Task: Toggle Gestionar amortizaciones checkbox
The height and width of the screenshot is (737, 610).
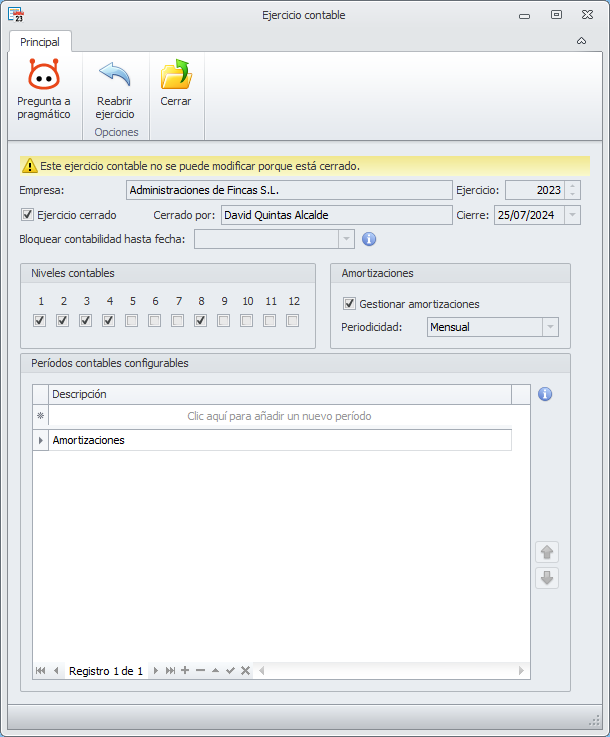Action: click(x=349, y=304)
